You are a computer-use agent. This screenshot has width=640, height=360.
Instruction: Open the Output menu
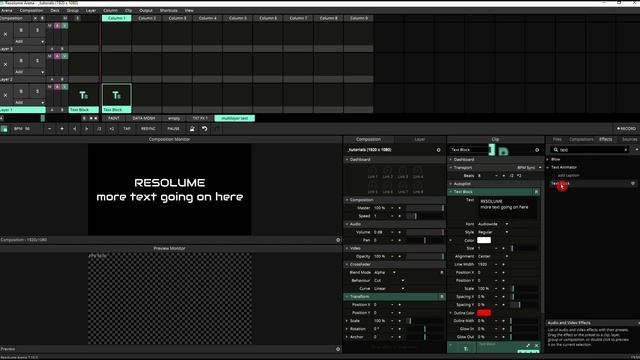coord(146,11)
